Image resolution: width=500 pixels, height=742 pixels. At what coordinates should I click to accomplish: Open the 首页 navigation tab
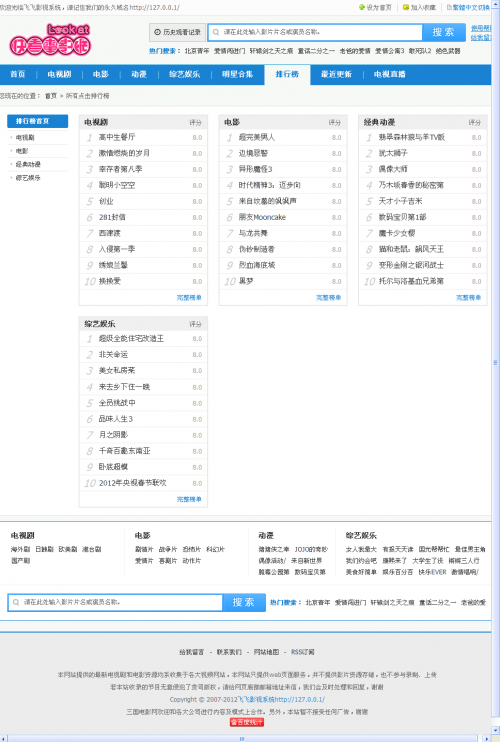[x=18, y=74]
